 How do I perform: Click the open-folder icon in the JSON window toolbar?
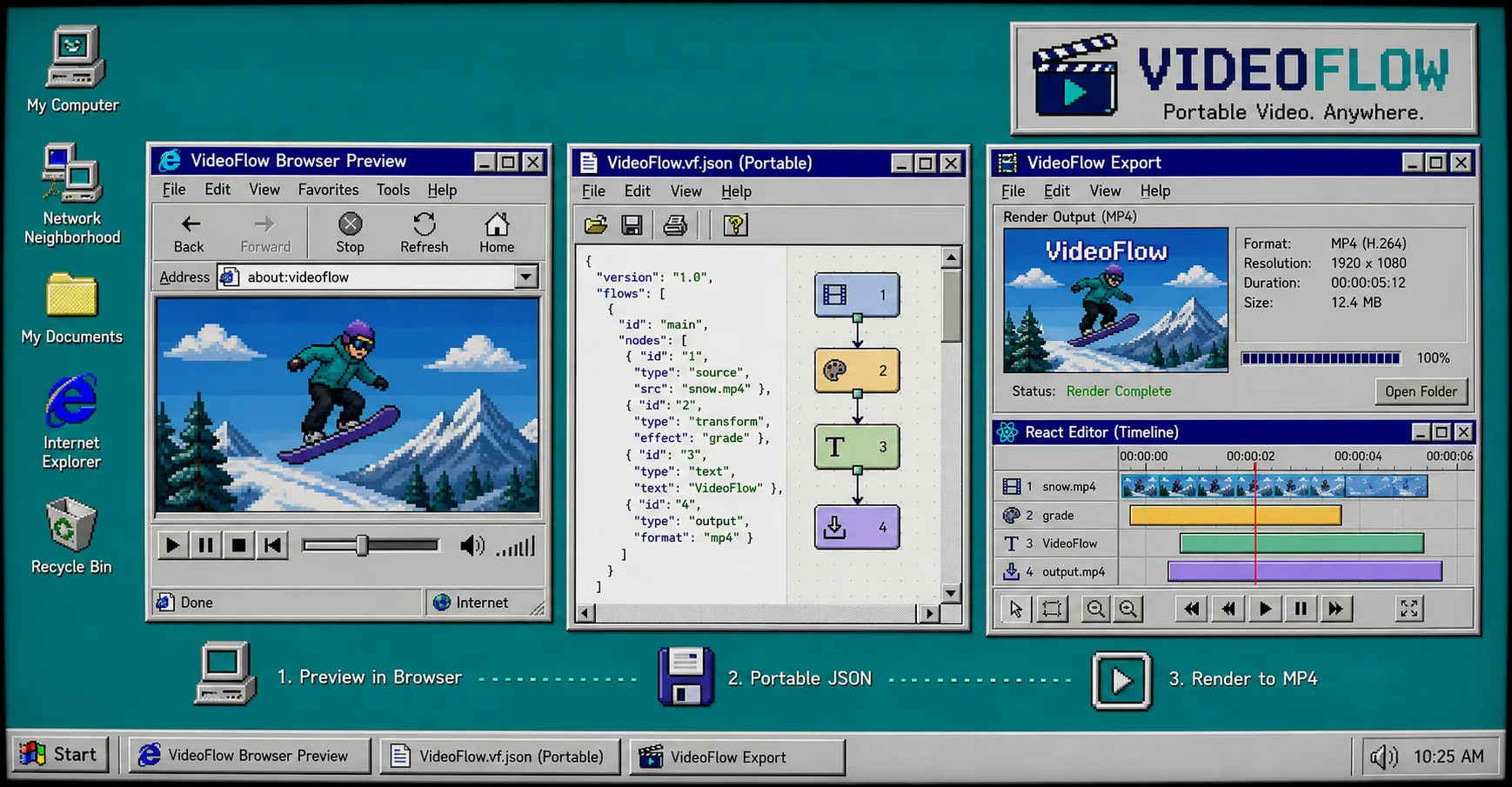tap(596, 225)
